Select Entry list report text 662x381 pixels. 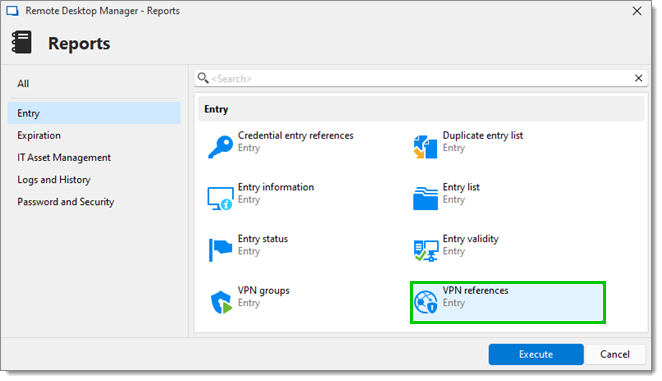click(461, 187)
